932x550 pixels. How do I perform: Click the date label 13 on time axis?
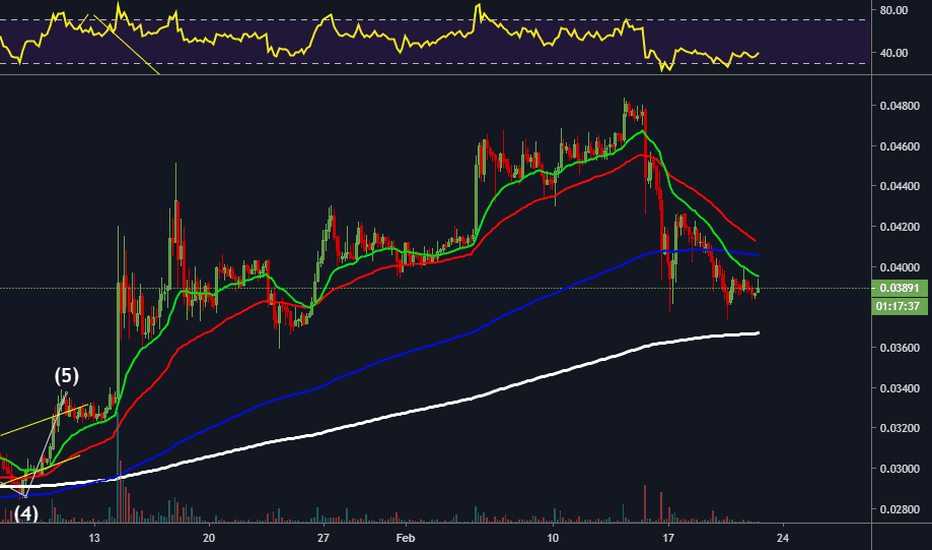pos(94,538)
